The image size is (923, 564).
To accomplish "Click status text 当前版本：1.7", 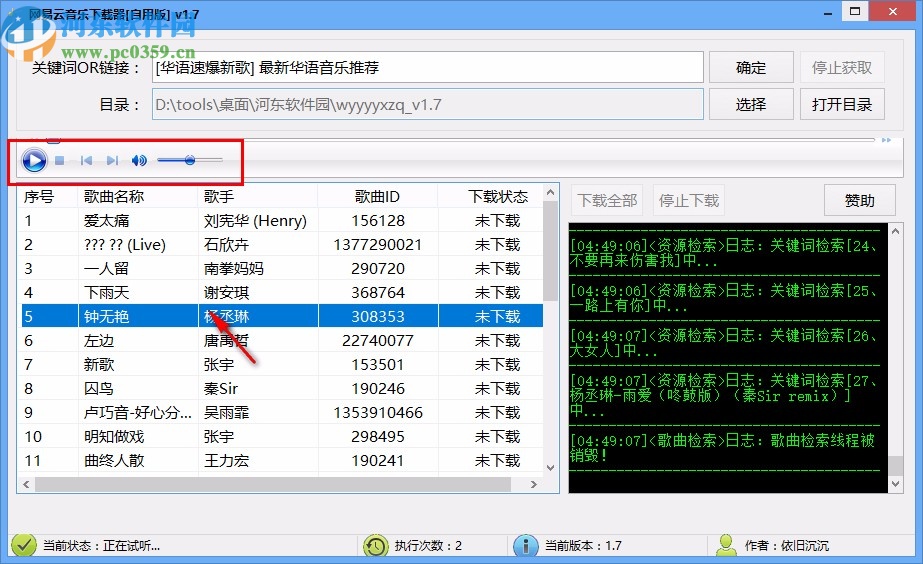I will 583,546.
